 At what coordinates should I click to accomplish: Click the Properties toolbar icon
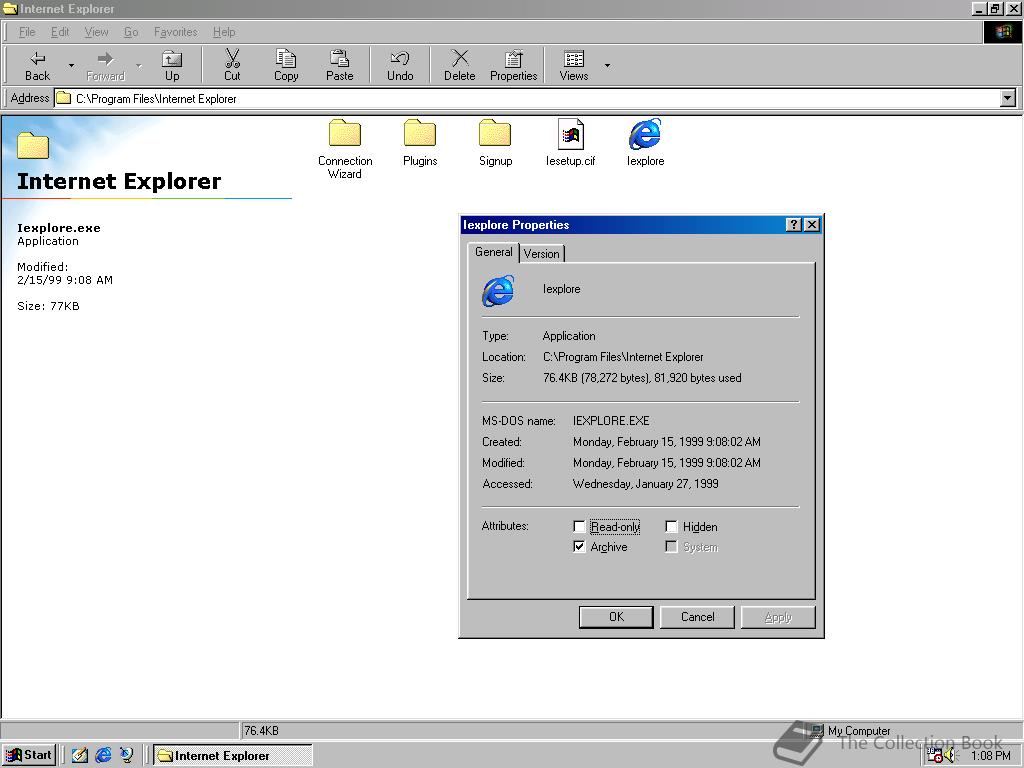(513, 65)
